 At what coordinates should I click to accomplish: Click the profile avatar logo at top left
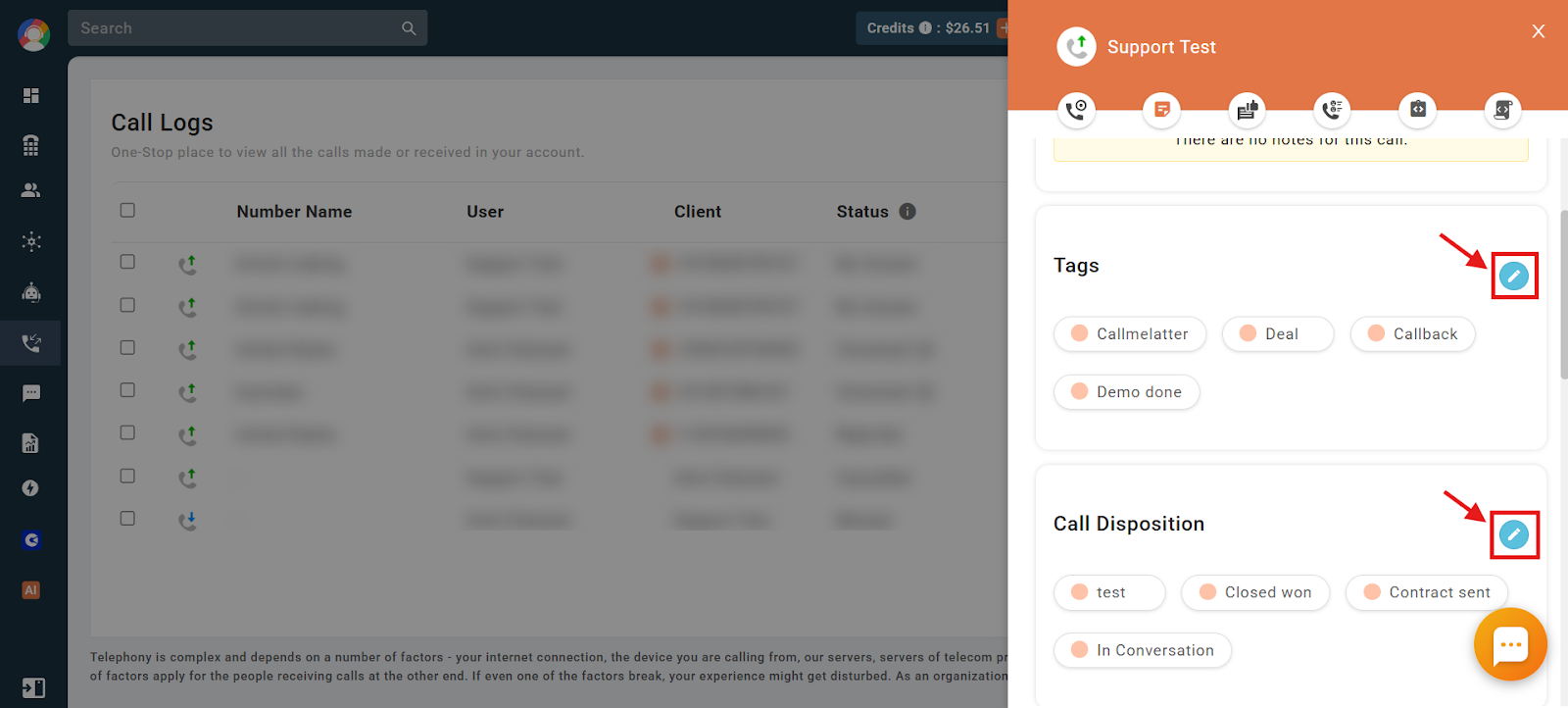click(x=33, y=35)
